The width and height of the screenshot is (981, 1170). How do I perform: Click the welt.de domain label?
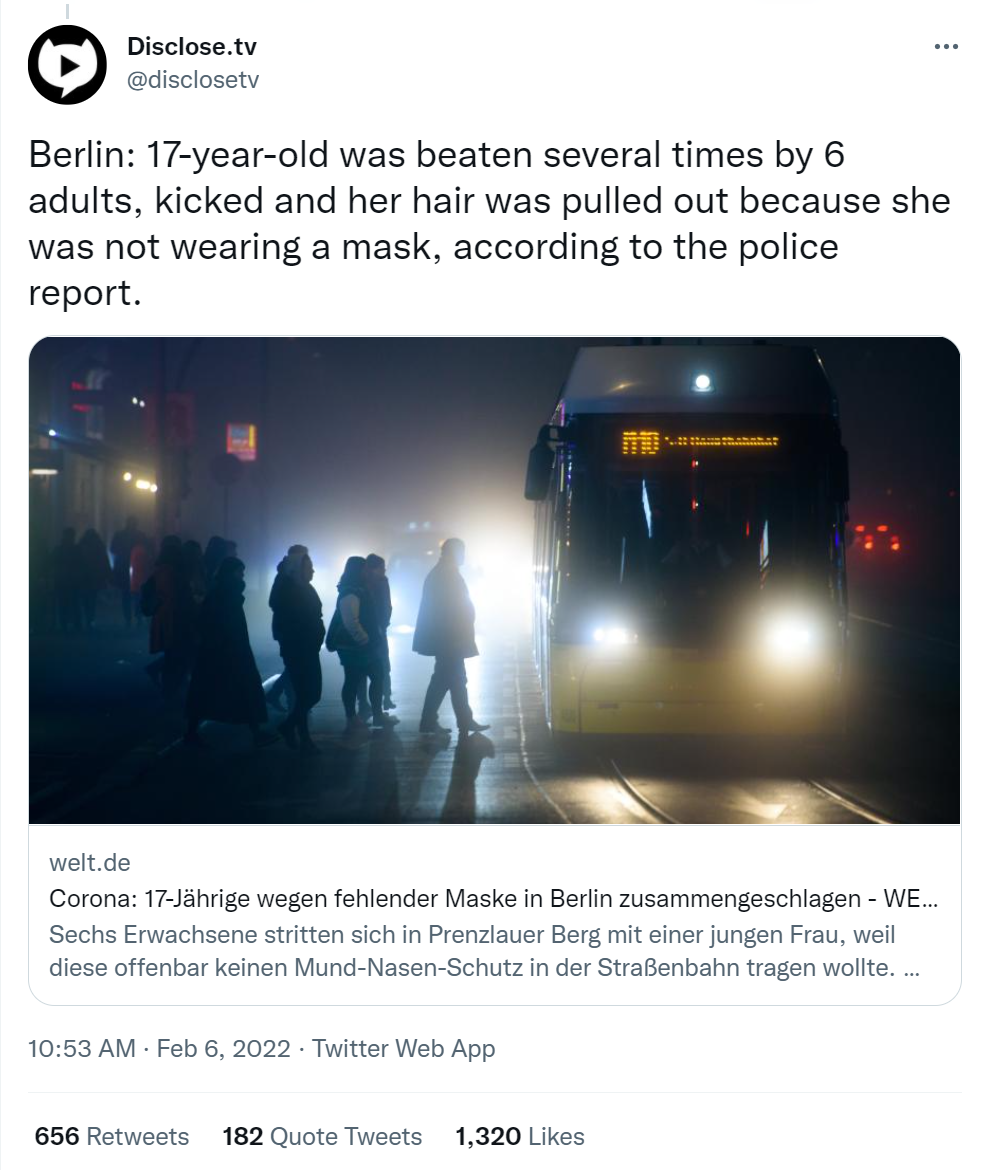[x=90, y=863]
